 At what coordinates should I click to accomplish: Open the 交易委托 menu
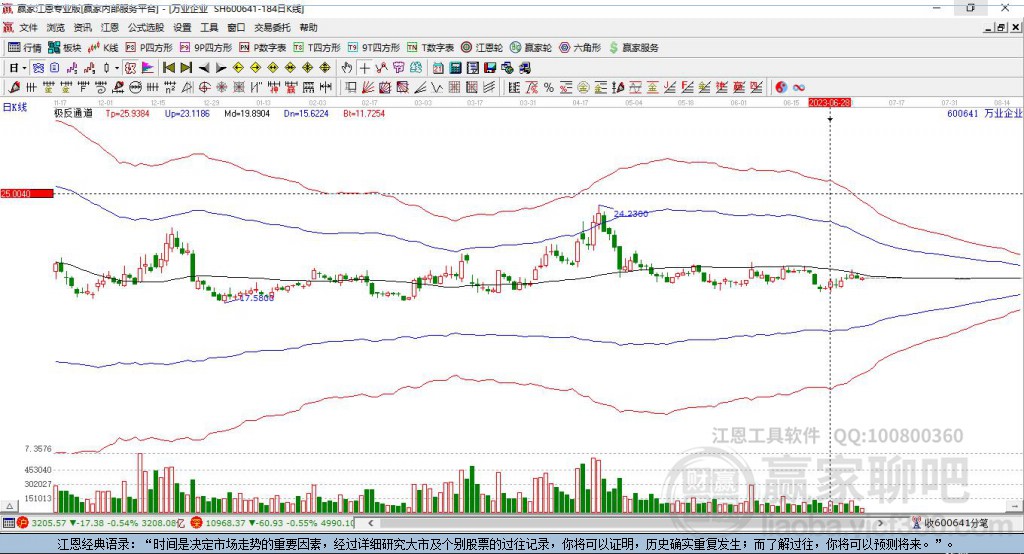pyautogui.click(x=272, y=27)
